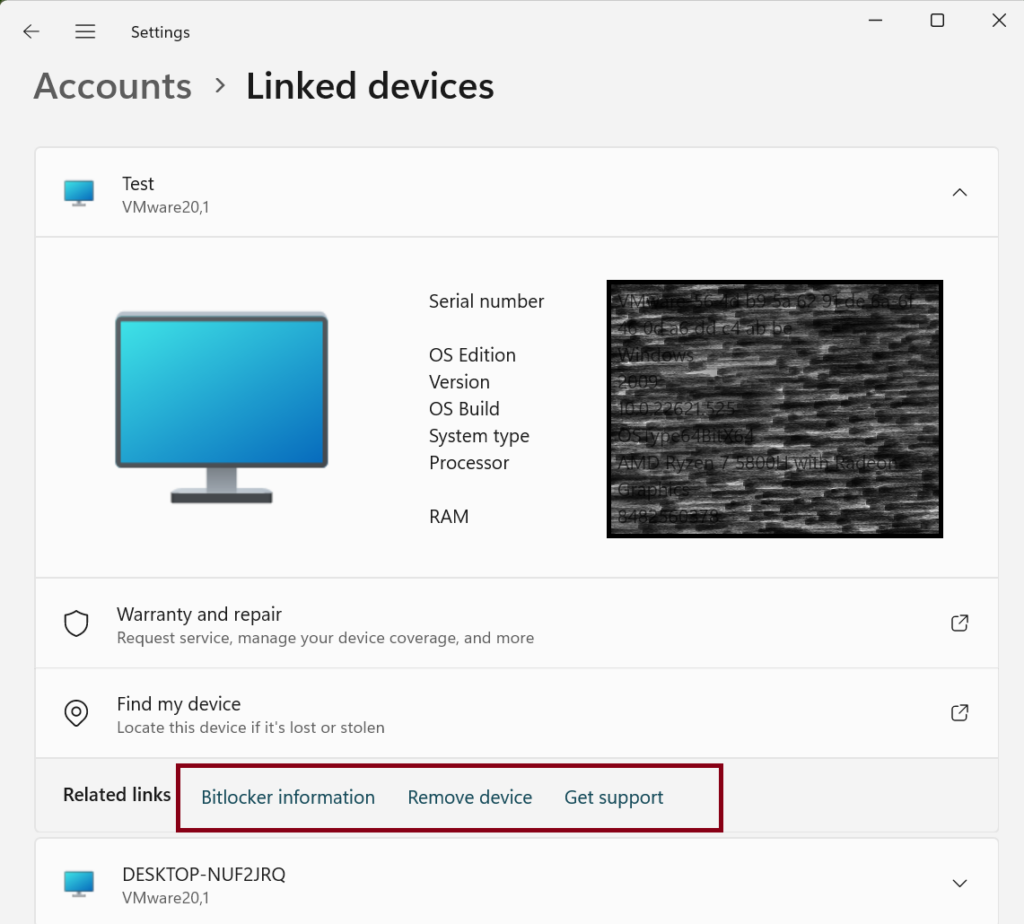
Task: Click the redacted device details area
Action: click(775, 409)
